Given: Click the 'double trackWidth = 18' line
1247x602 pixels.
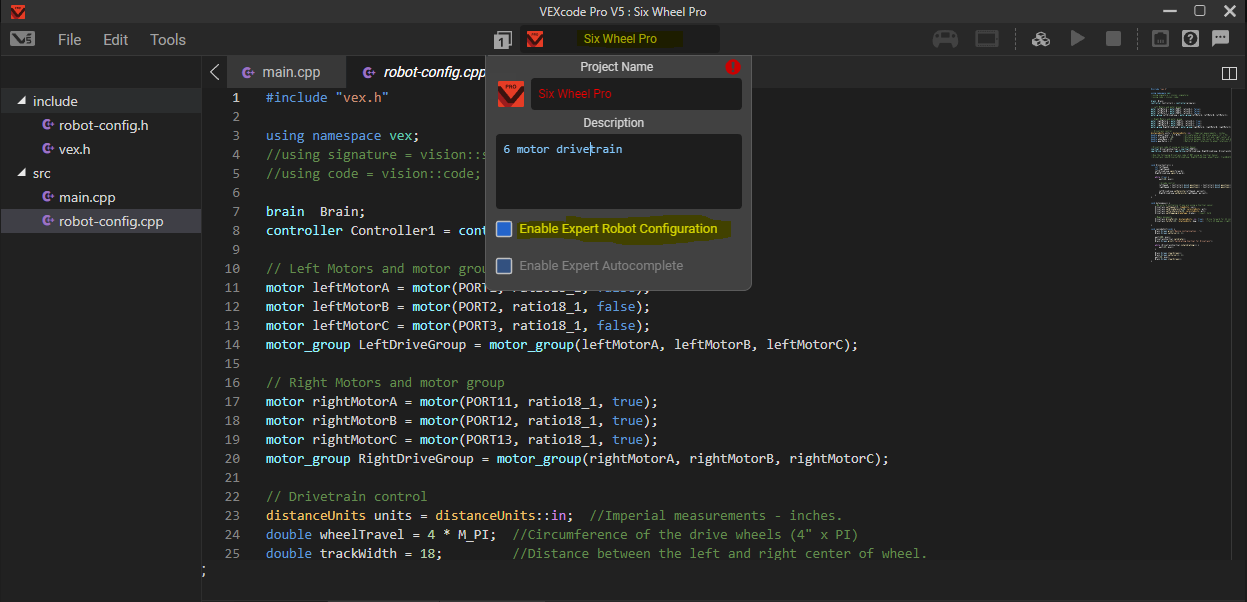Looking at the screenshot, I should click(596, 554).
